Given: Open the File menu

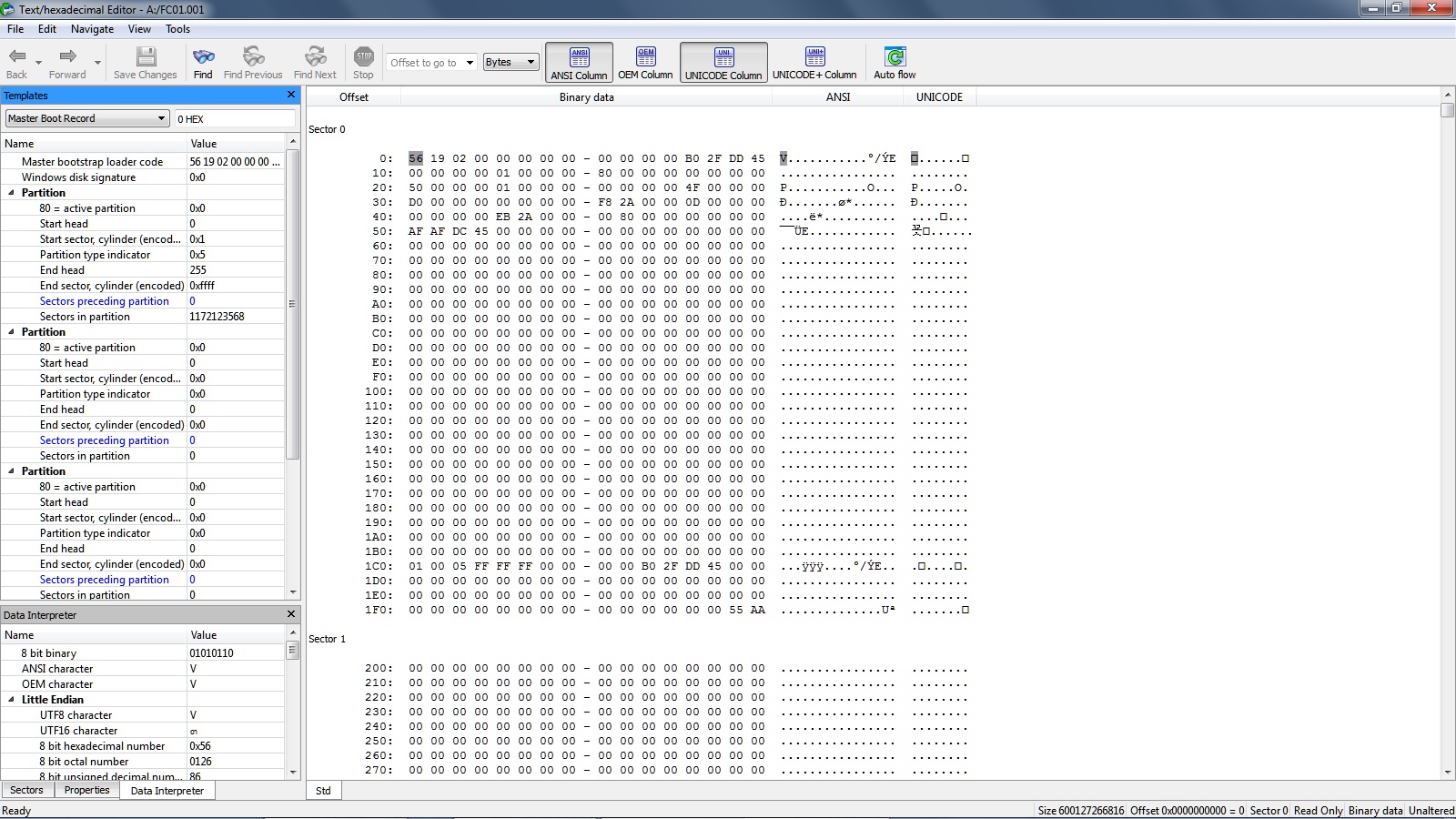Looking at the screenshot, I should pos(15,29).
